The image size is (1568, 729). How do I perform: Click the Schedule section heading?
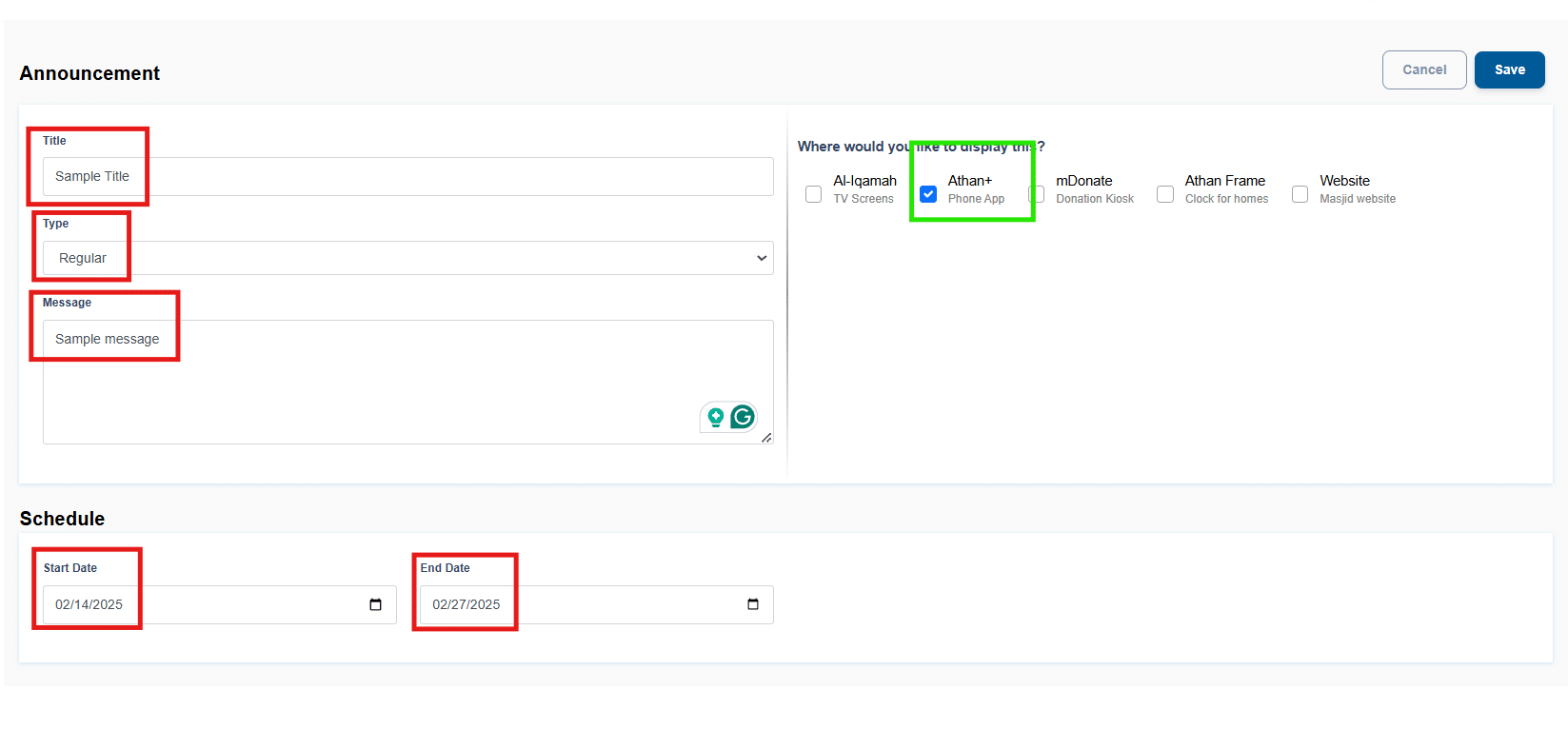click(x=62, y=519)
